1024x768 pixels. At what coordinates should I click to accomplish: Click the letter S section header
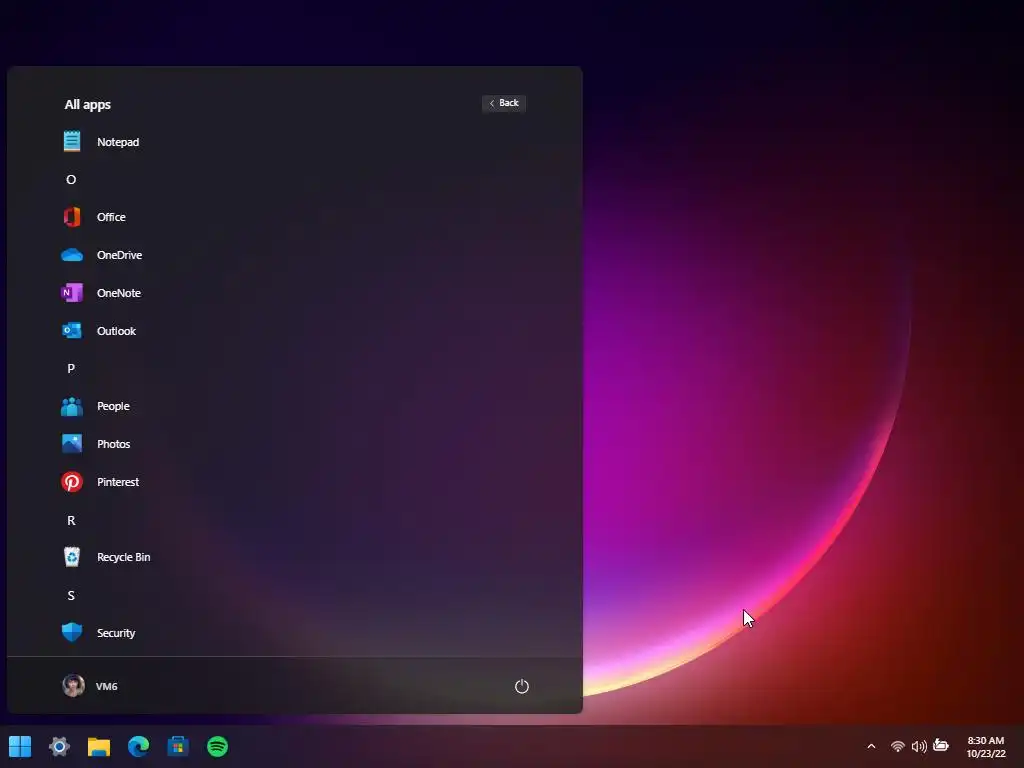coord(71,596)
